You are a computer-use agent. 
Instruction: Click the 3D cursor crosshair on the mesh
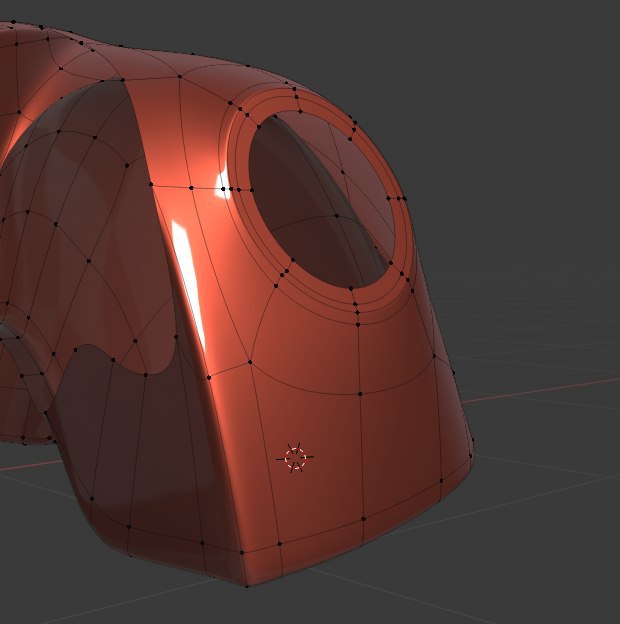(295, 458)
